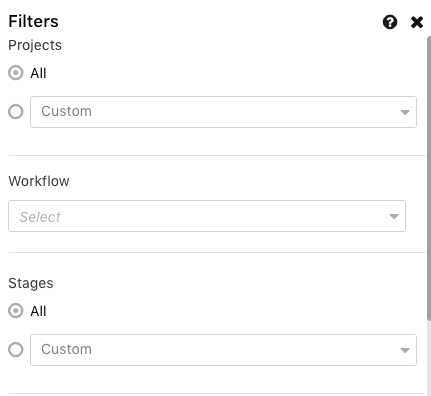This screenshot has height=396, width=431.
Task: Click the scrollbar track below the thumb
Action: coord(429,358)
